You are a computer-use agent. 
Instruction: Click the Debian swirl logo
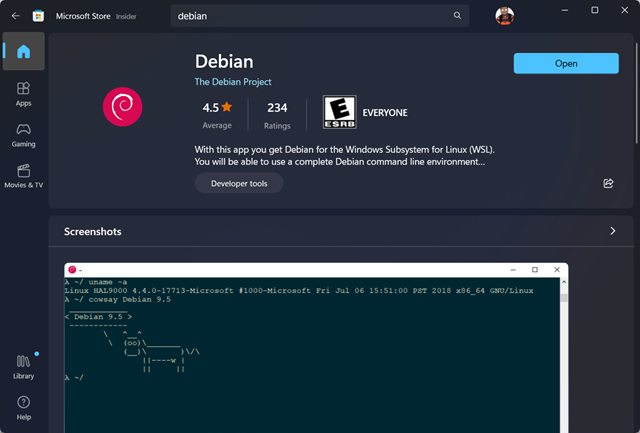click(x=122, y=107)
